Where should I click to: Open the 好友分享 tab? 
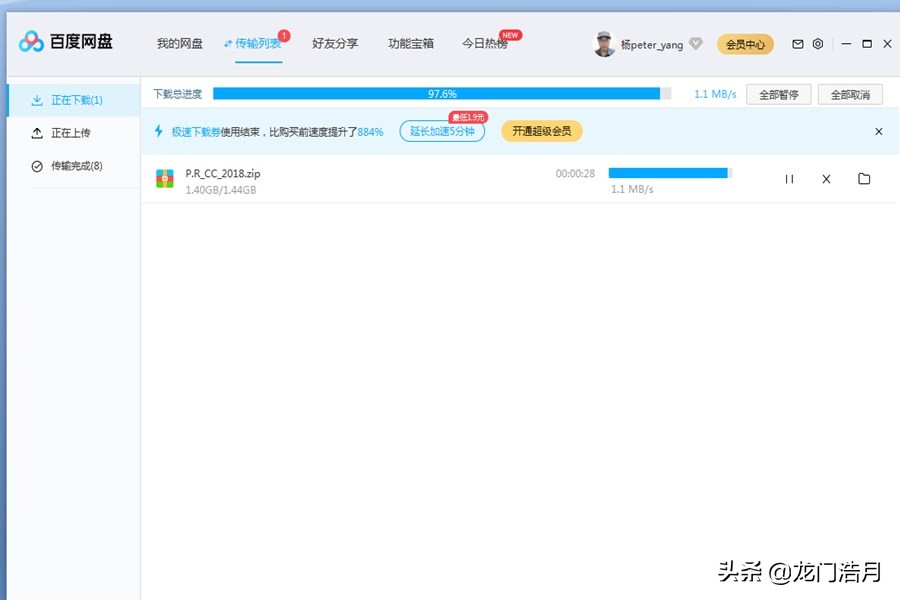pos(335,44)
